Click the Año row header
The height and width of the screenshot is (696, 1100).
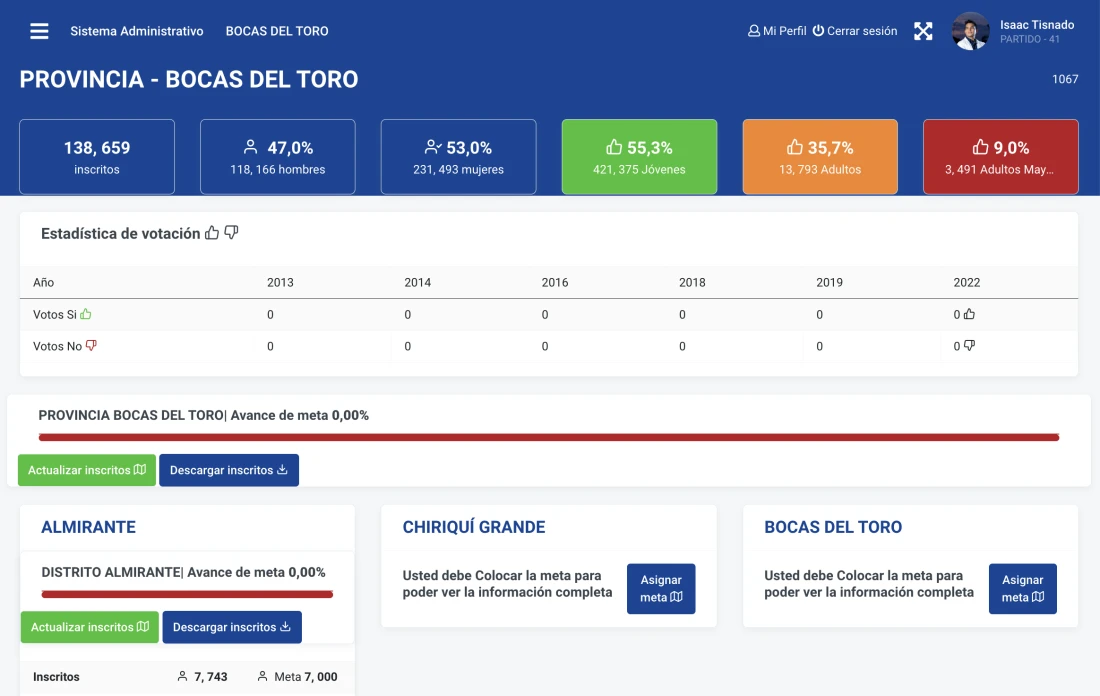[x=43, y=282]
